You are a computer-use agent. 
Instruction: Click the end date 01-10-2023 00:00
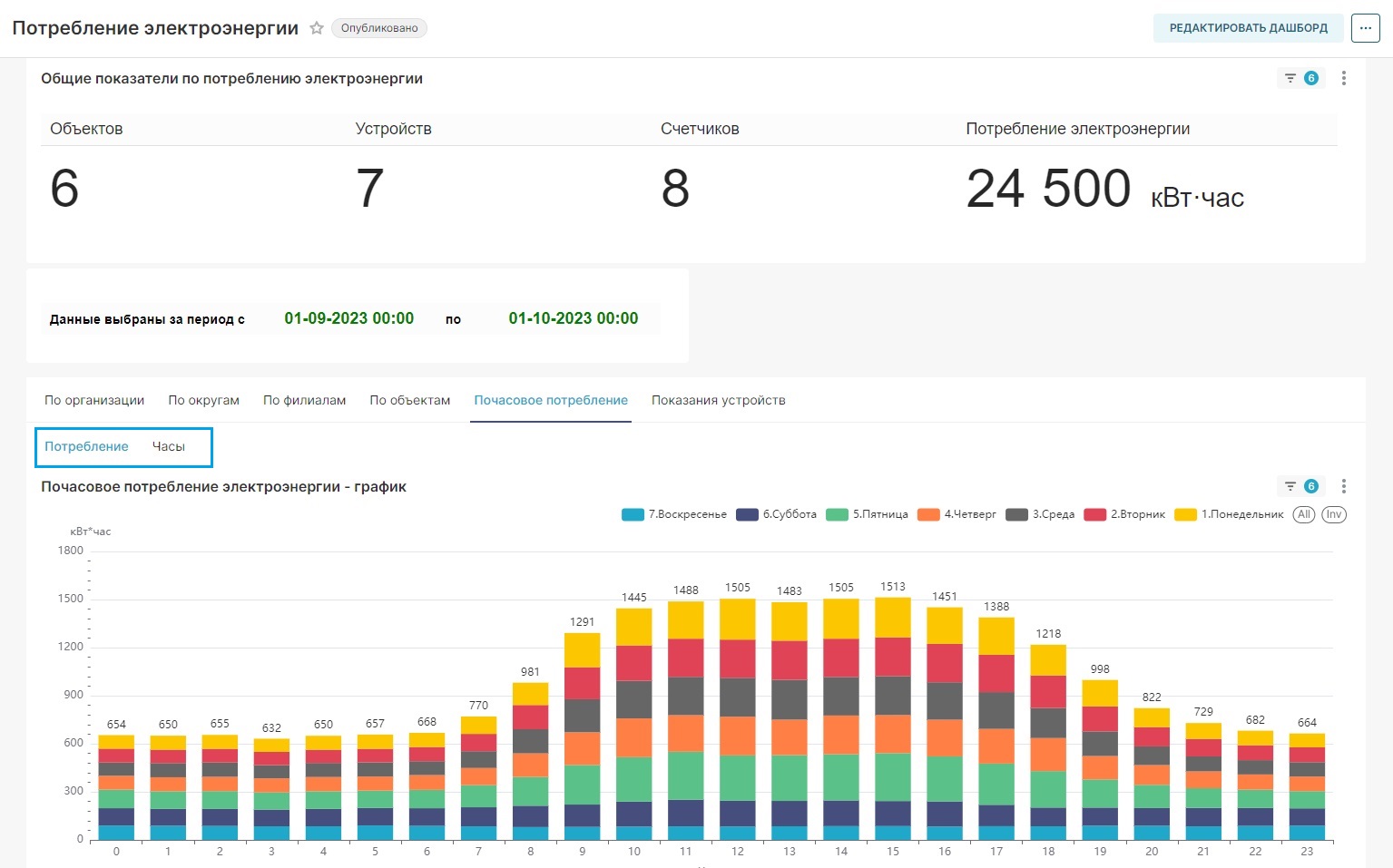[573, 318]
